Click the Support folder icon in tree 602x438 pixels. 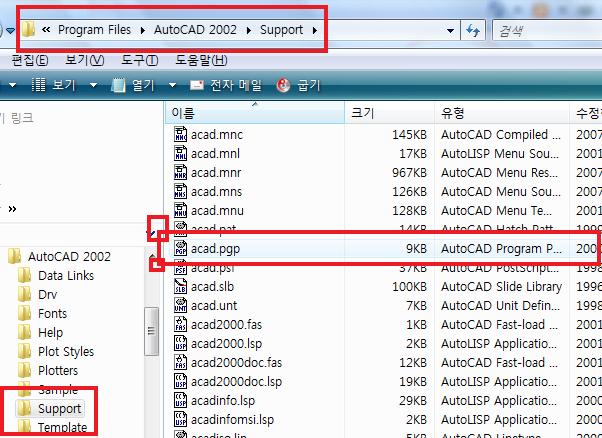point(25,408)
